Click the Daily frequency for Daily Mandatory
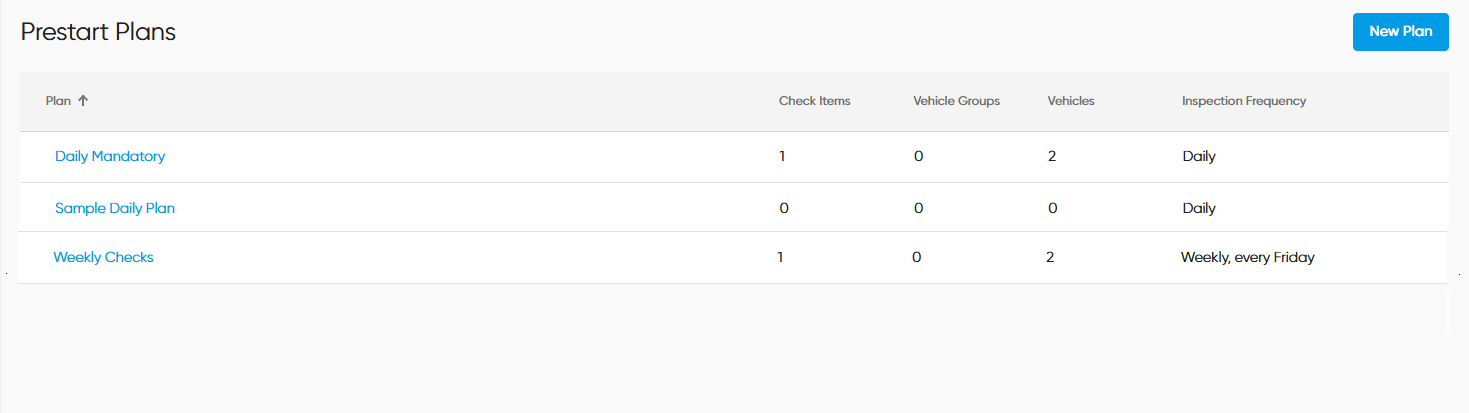The image size is (1469, 413). tap(1198, 156)
